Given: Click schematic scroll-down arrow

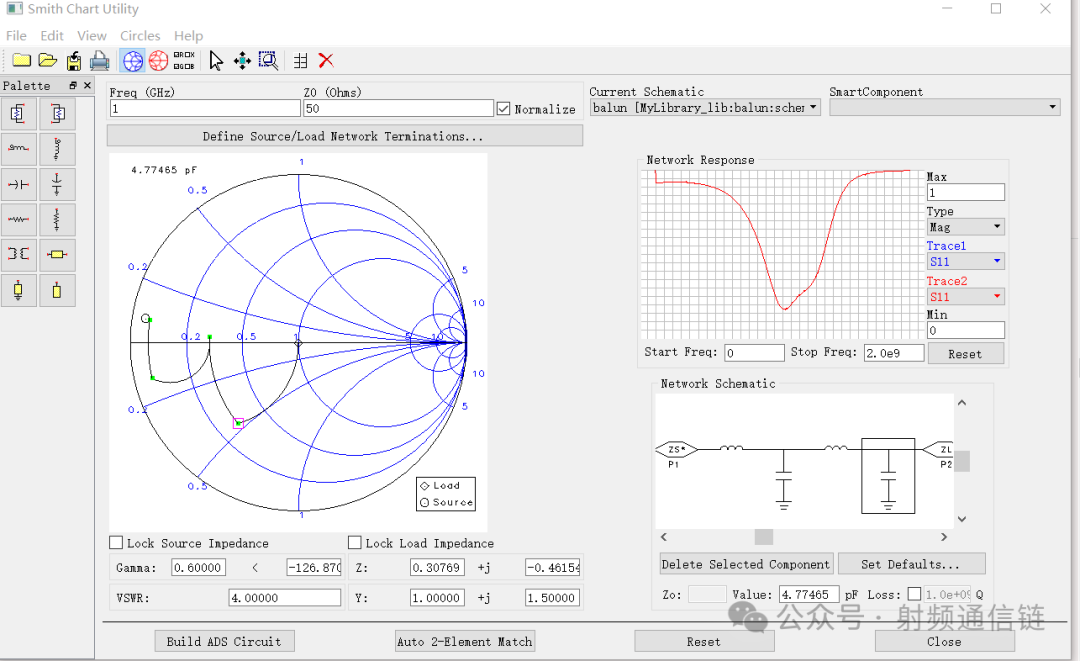Looking at the screenshot, I should [x=962, y=519].
